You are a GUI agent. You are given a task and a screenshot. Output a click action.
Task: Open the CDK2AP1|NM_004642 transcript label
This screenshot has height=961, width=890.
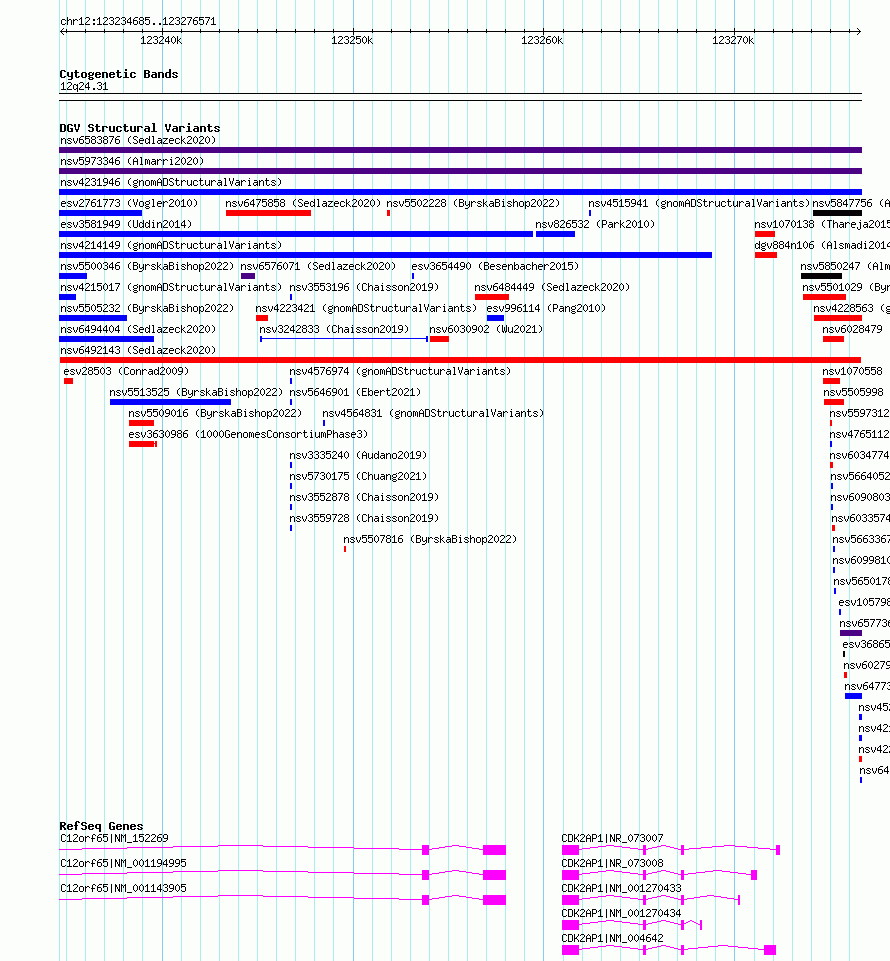tap(612, 938)
